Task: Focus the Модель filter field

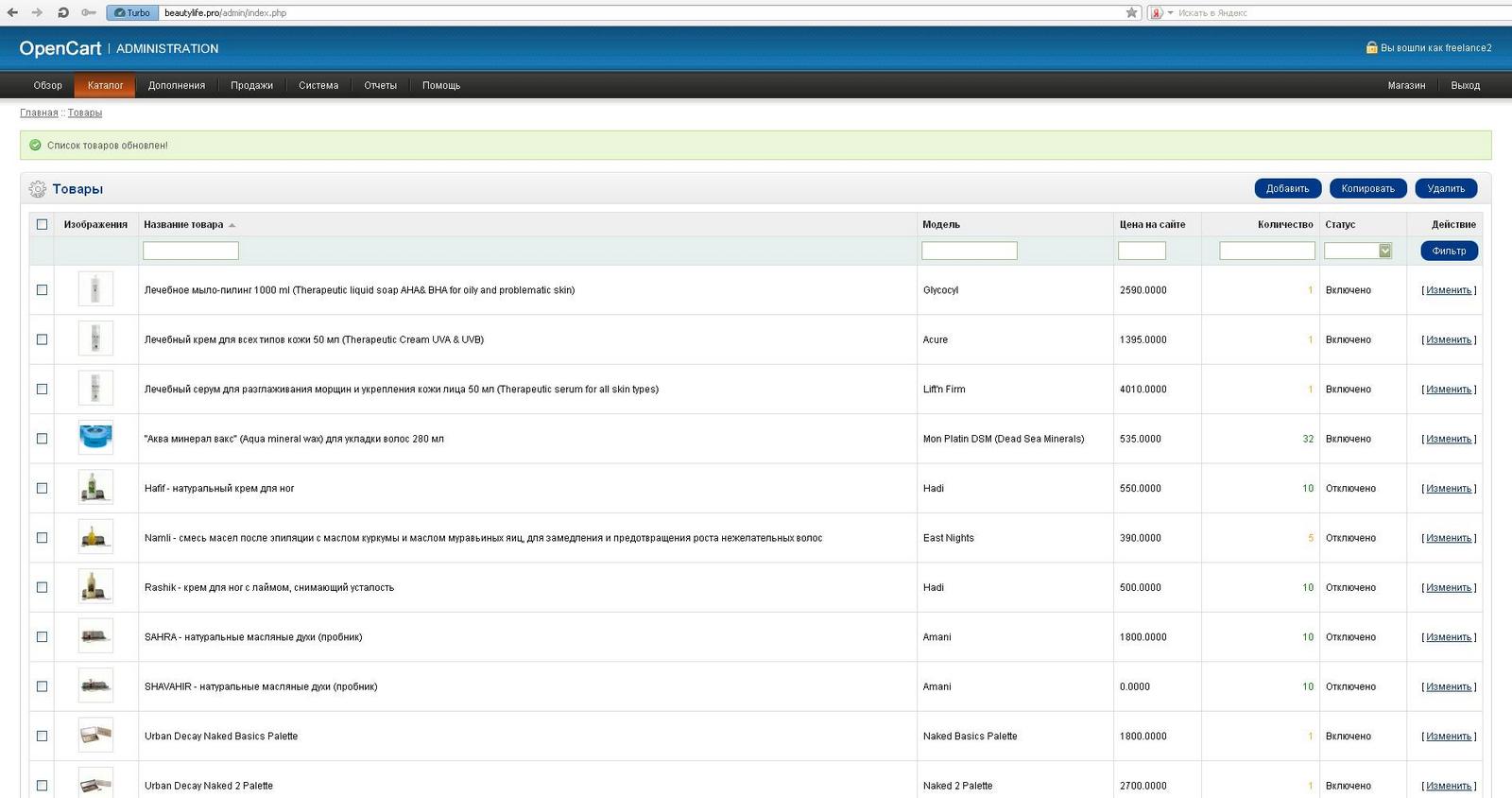Action: (970, 251)
